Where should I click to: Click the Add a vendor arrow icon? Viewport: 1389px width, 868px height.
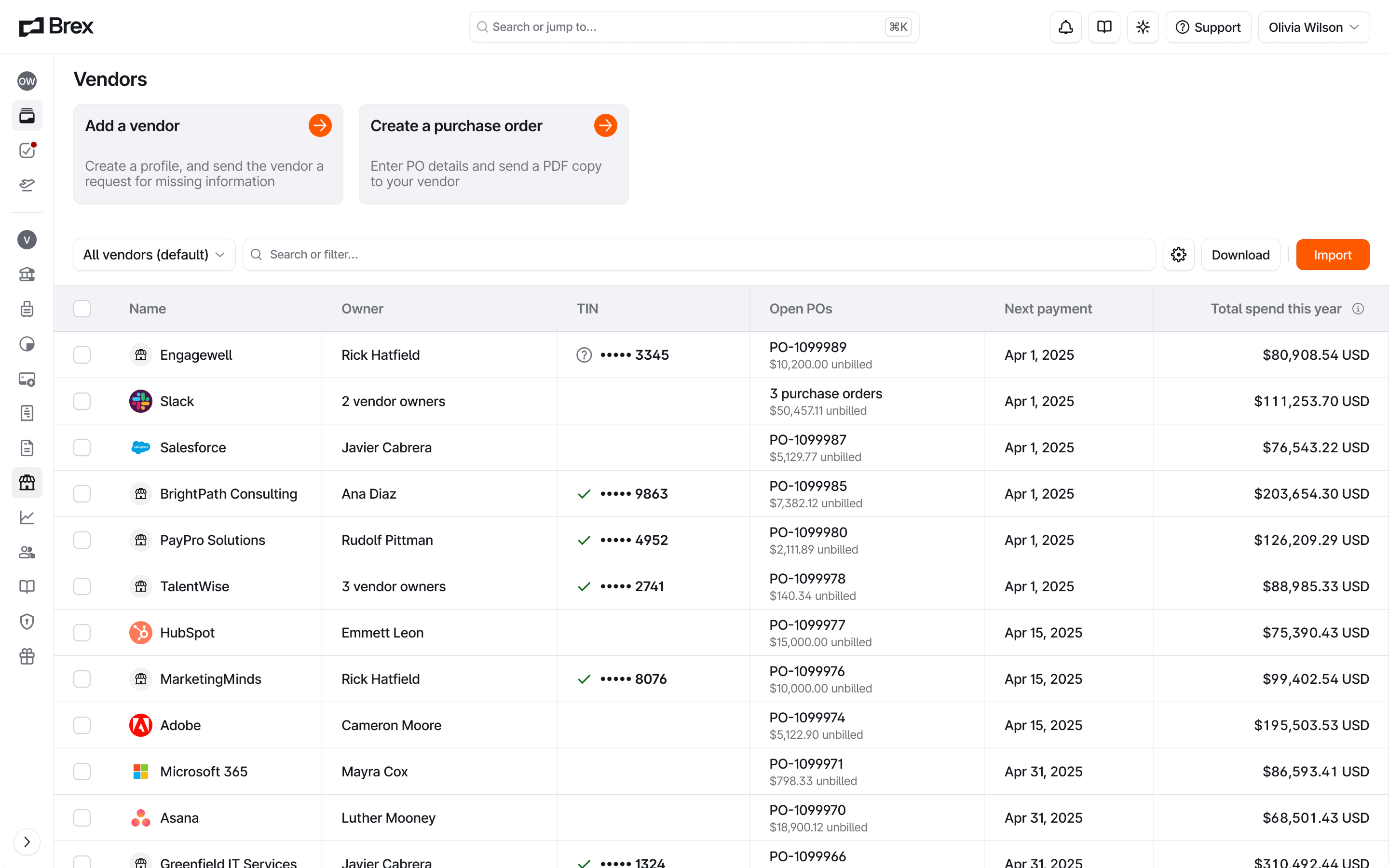(320, 125)
